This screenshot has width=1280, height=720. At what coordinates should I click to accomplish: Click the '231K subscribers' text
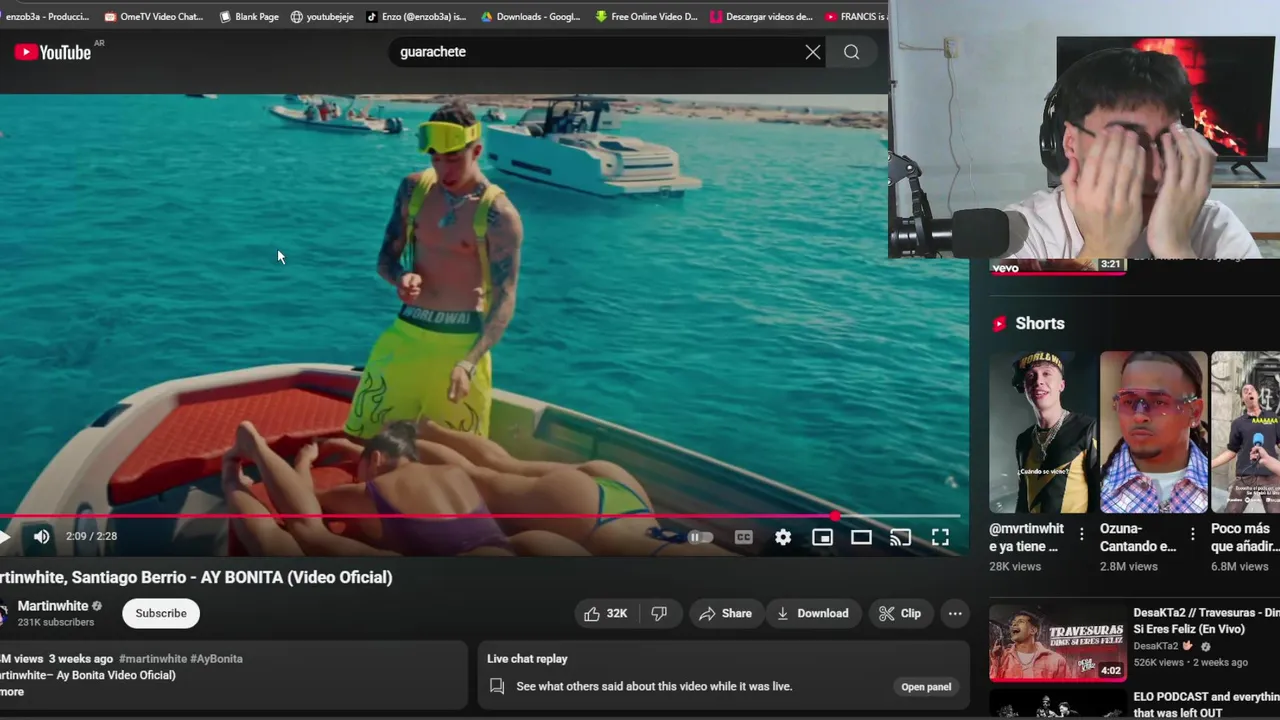(56, 622)
